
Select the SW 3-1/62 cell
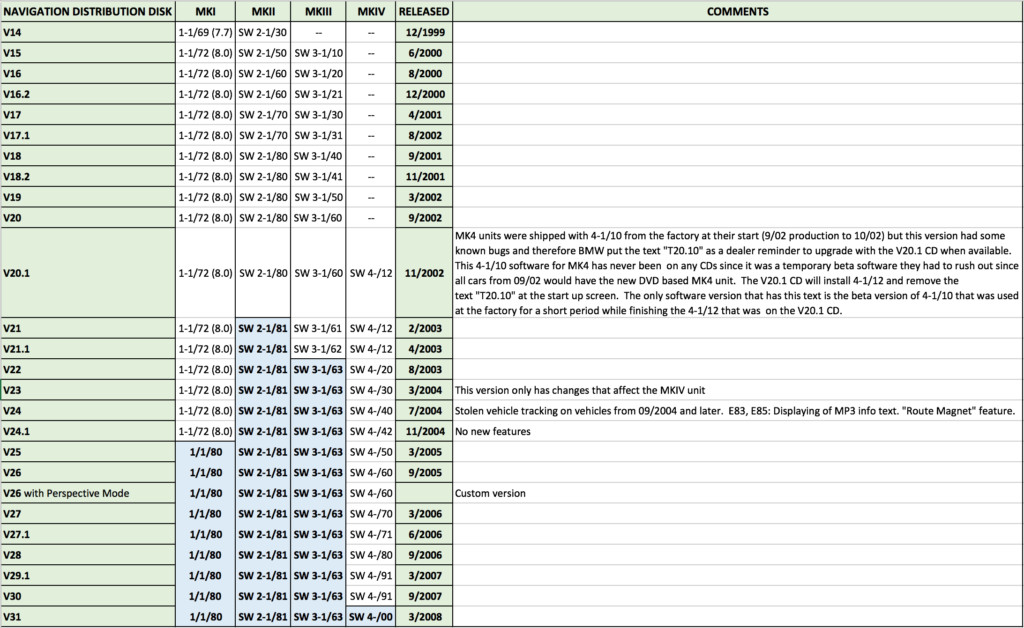click(318, 349)
